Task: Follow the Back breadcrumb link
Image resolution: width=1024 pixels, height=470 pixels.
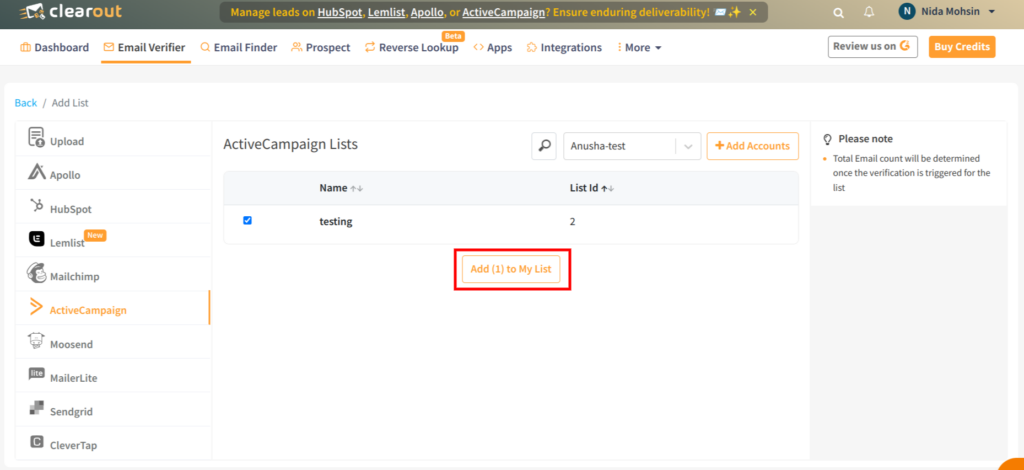Action: coord(26,103)
